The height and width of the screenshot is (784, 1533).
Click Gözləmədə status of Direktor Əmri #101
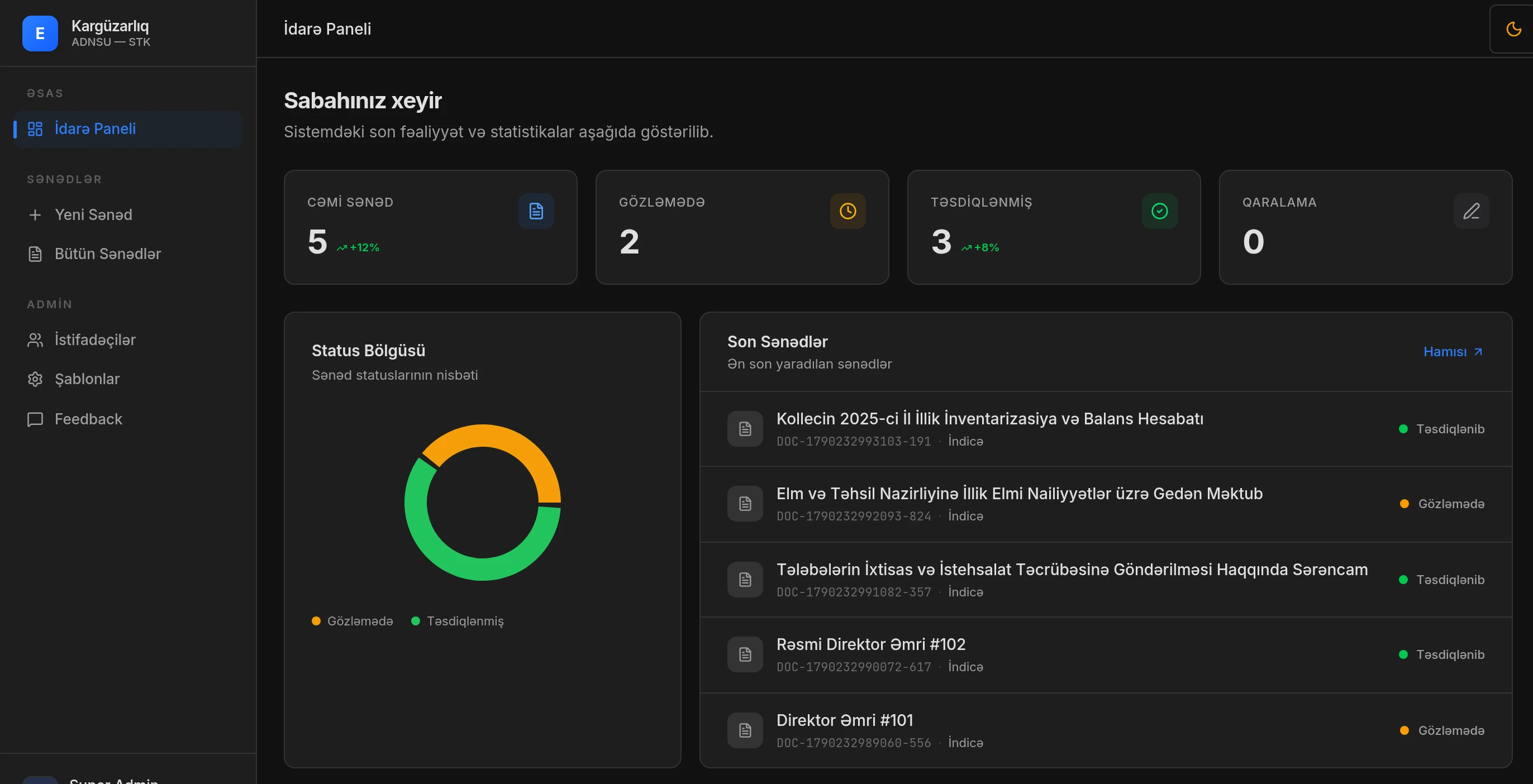(1442, 730)
